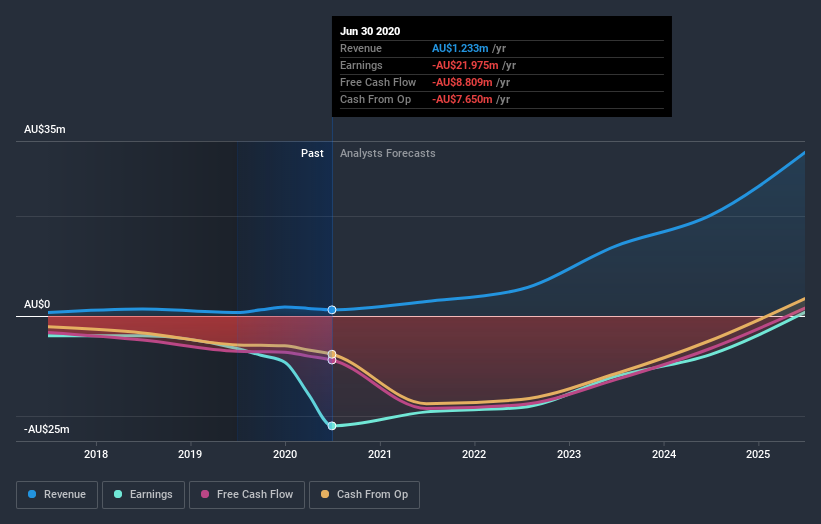Viewport: 821px width, 524px height.
Task: Select the Revenue data point at Jun 2020
Action: [x=332, y=310]
